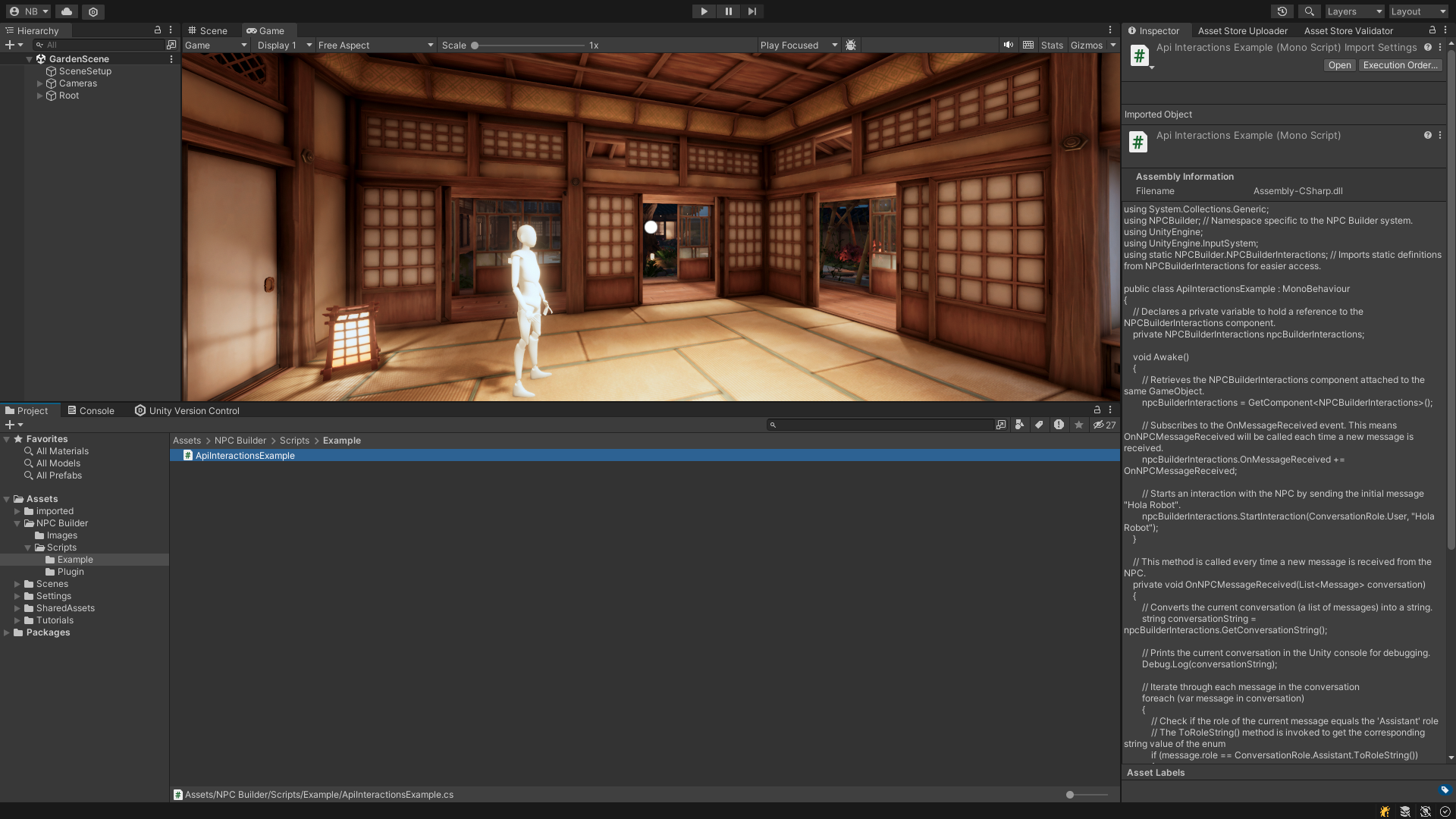The image size is (1456, 819).
Task: Select the Step frame button
Action: coord(752,11)
